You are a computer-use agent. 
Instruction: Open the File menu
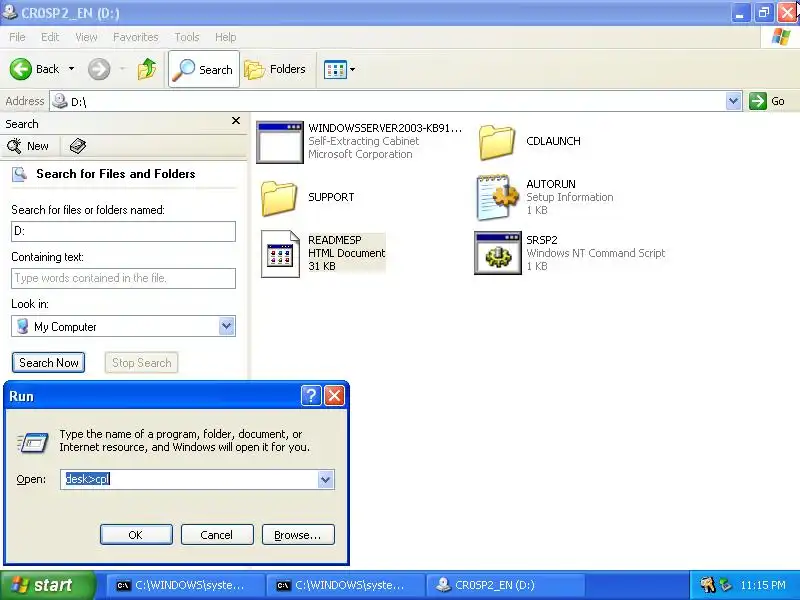17,37
